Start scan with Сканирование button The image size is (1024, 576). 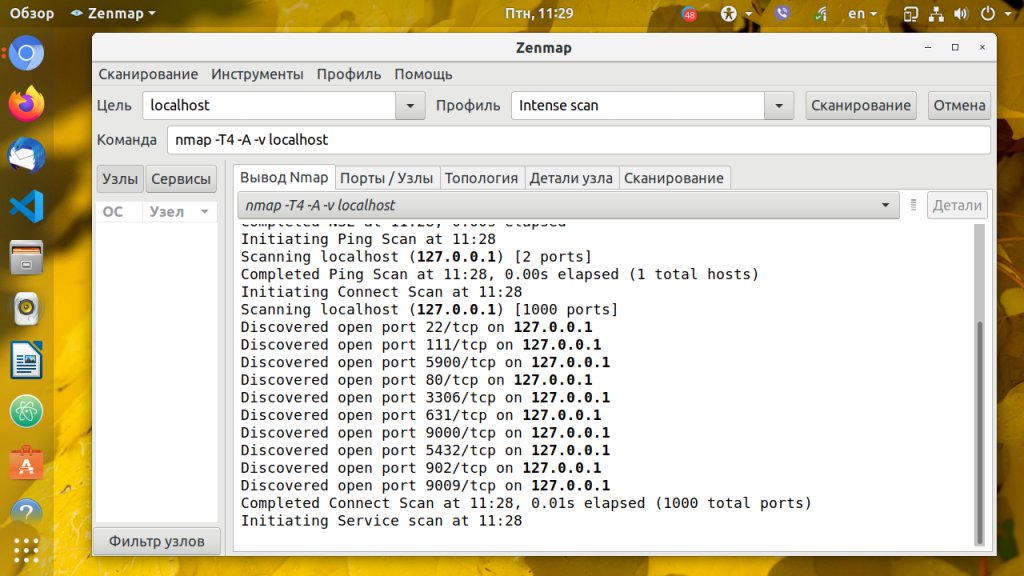(861, 105)
